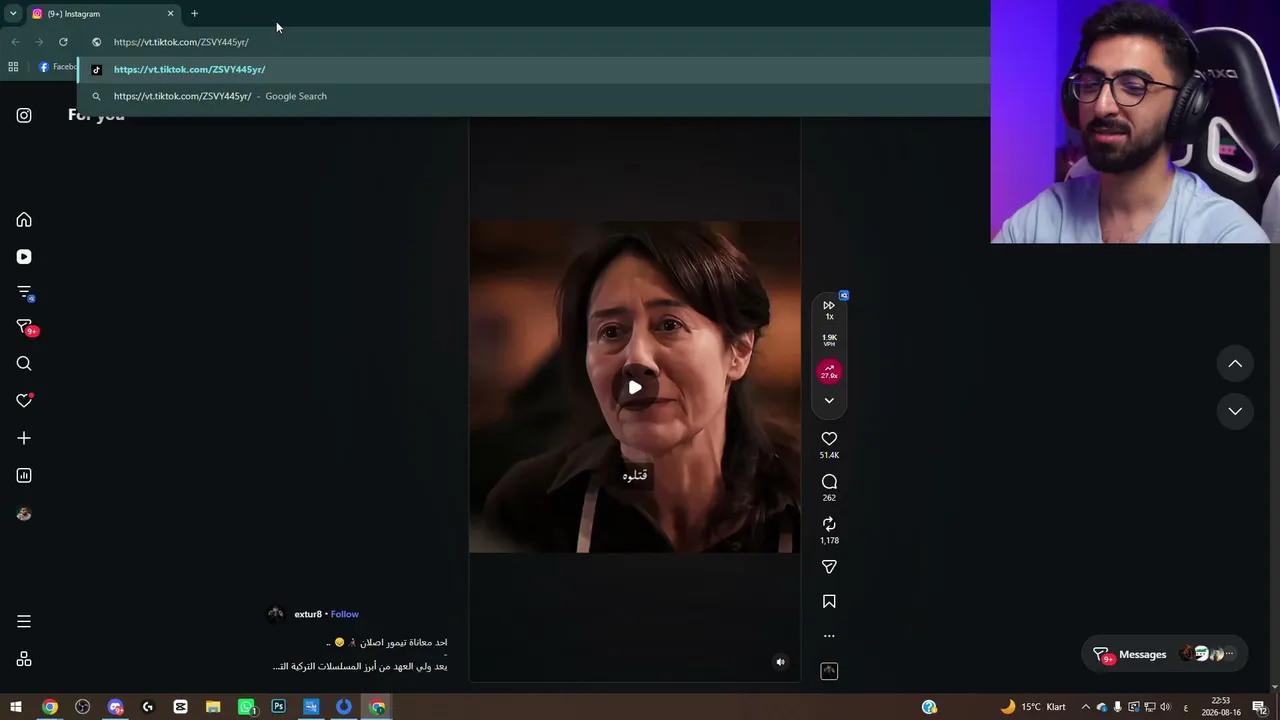The width and height of the screenshot is (1280, 720).
Task: Play the paused reel video
Action: pos(635,387)
